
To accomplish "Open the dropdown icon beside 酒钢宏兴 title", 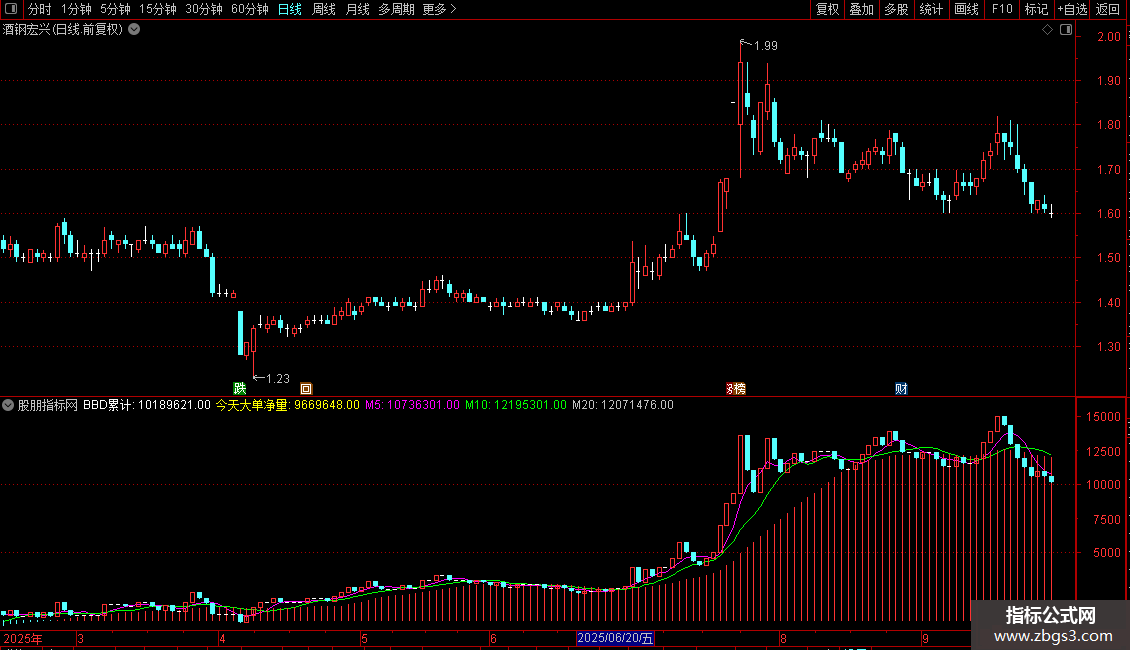I will (x=134, y=29).
